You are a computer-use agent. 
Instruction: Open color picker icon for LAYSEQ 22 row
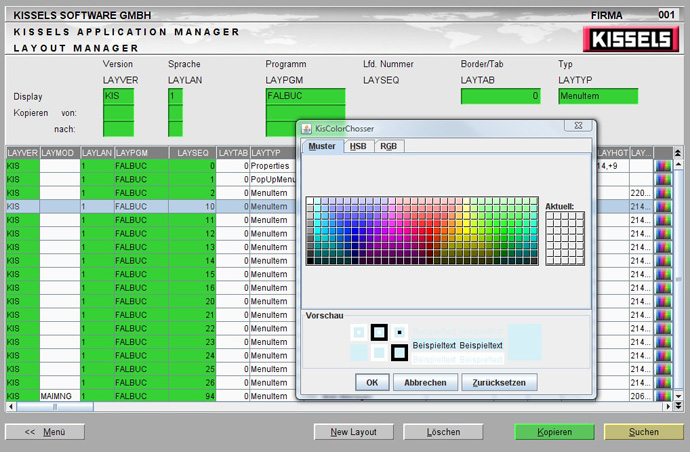[663, 329]
